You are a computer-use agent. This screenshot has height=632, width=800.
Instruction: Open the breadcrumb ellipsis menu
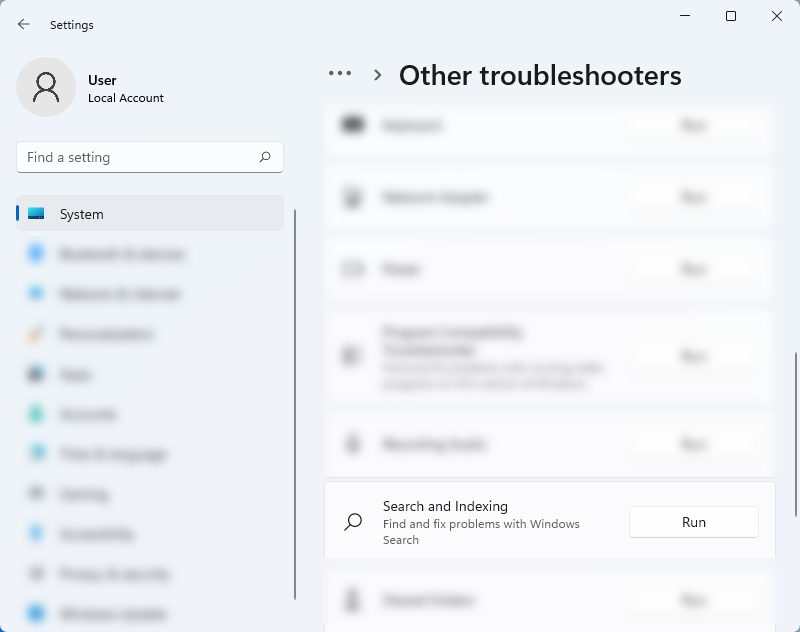pos(340,73)
